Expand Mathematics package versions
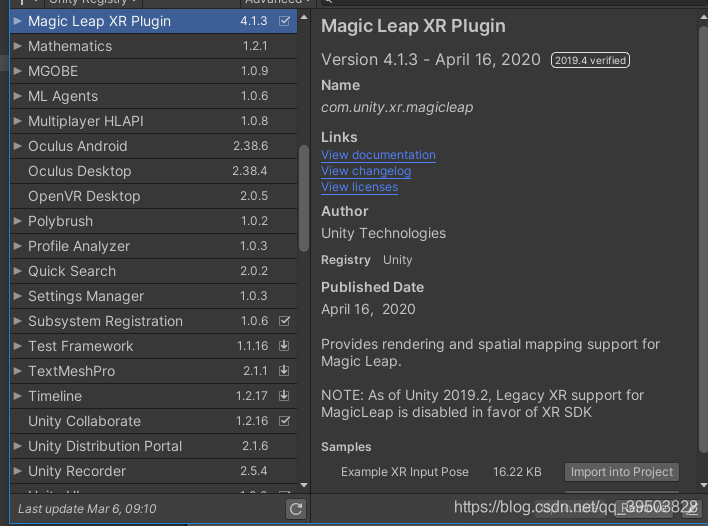The width and height of the screenshot is (708, 526). [18, 46]
